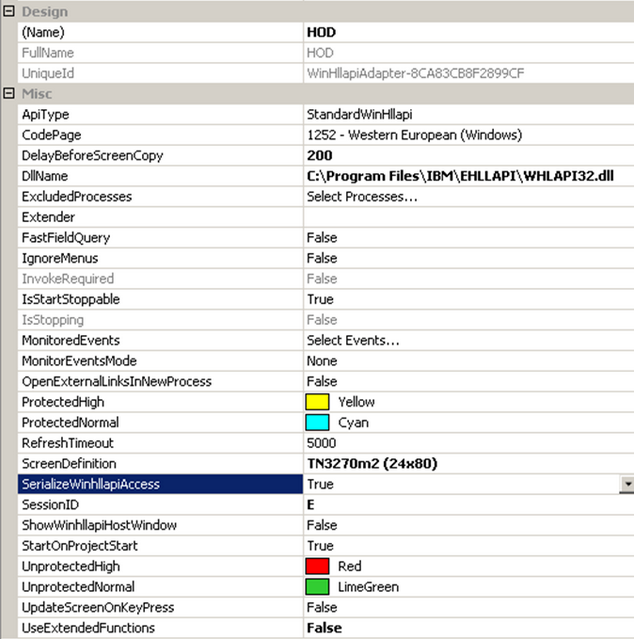Collapse the Misc category section

point(9,94)
